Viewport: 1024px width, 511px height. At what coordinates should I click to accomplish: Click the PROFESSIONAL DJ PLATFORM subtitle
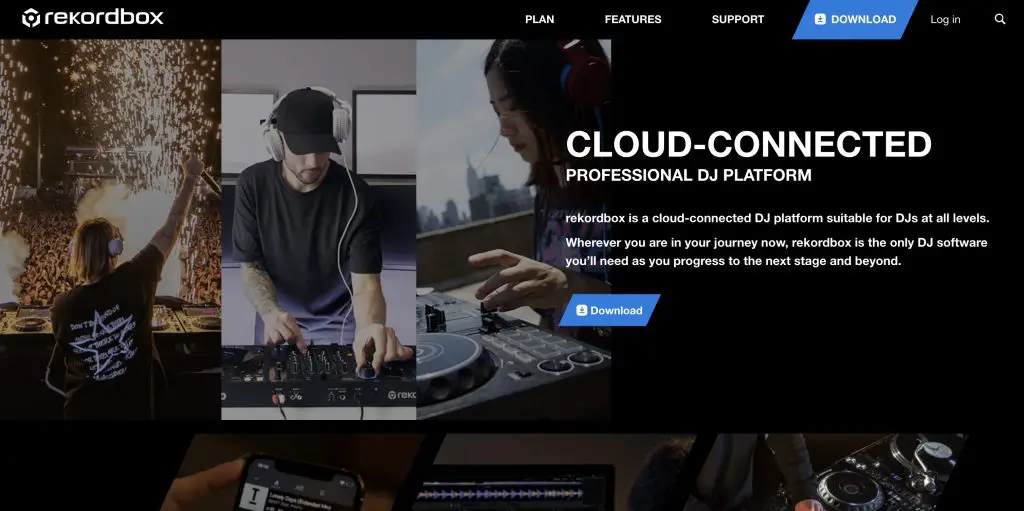pyautogui.click(x=688, y=175)
